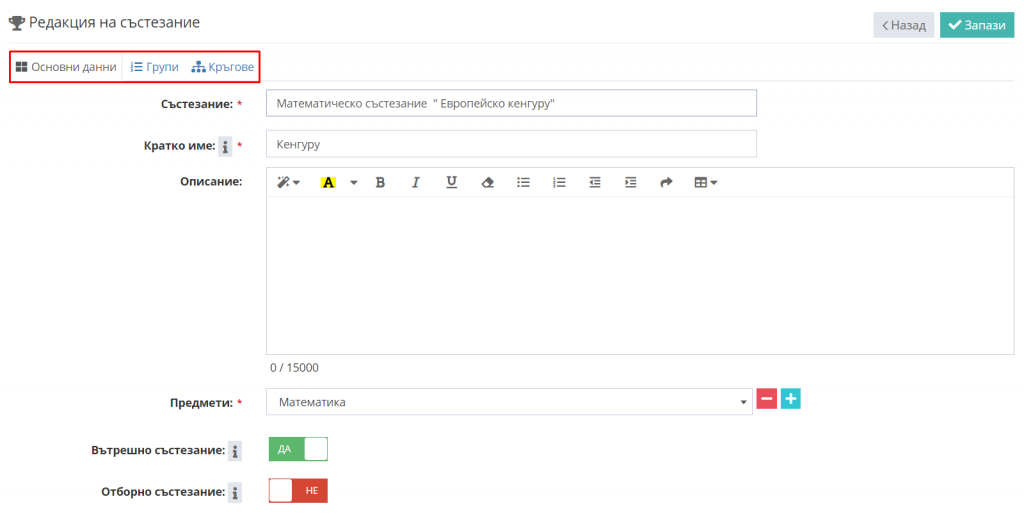Expand the magic wand style dropdown
1024x515 pixels.
[x=288, y=183]
